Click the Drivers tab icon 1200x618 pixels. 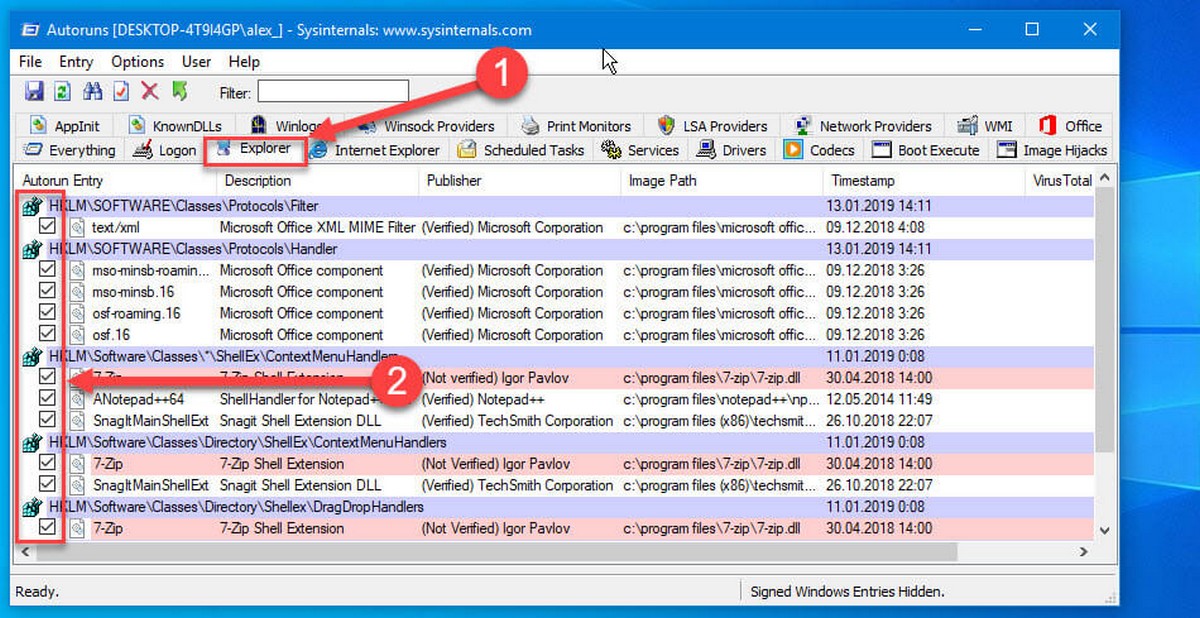pos(706,150)
